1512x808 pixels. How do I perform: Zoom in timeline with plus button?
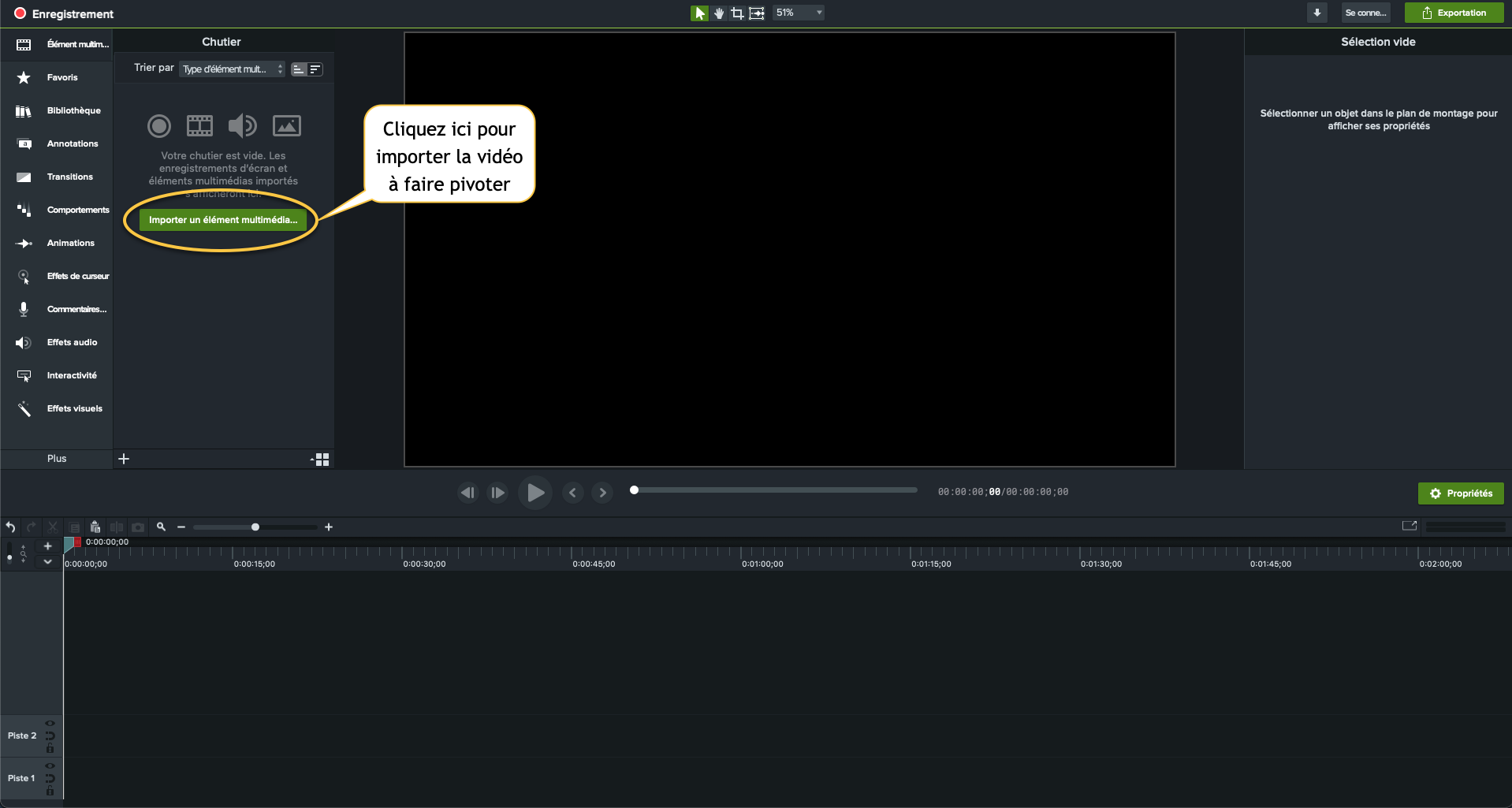[329, 527]
